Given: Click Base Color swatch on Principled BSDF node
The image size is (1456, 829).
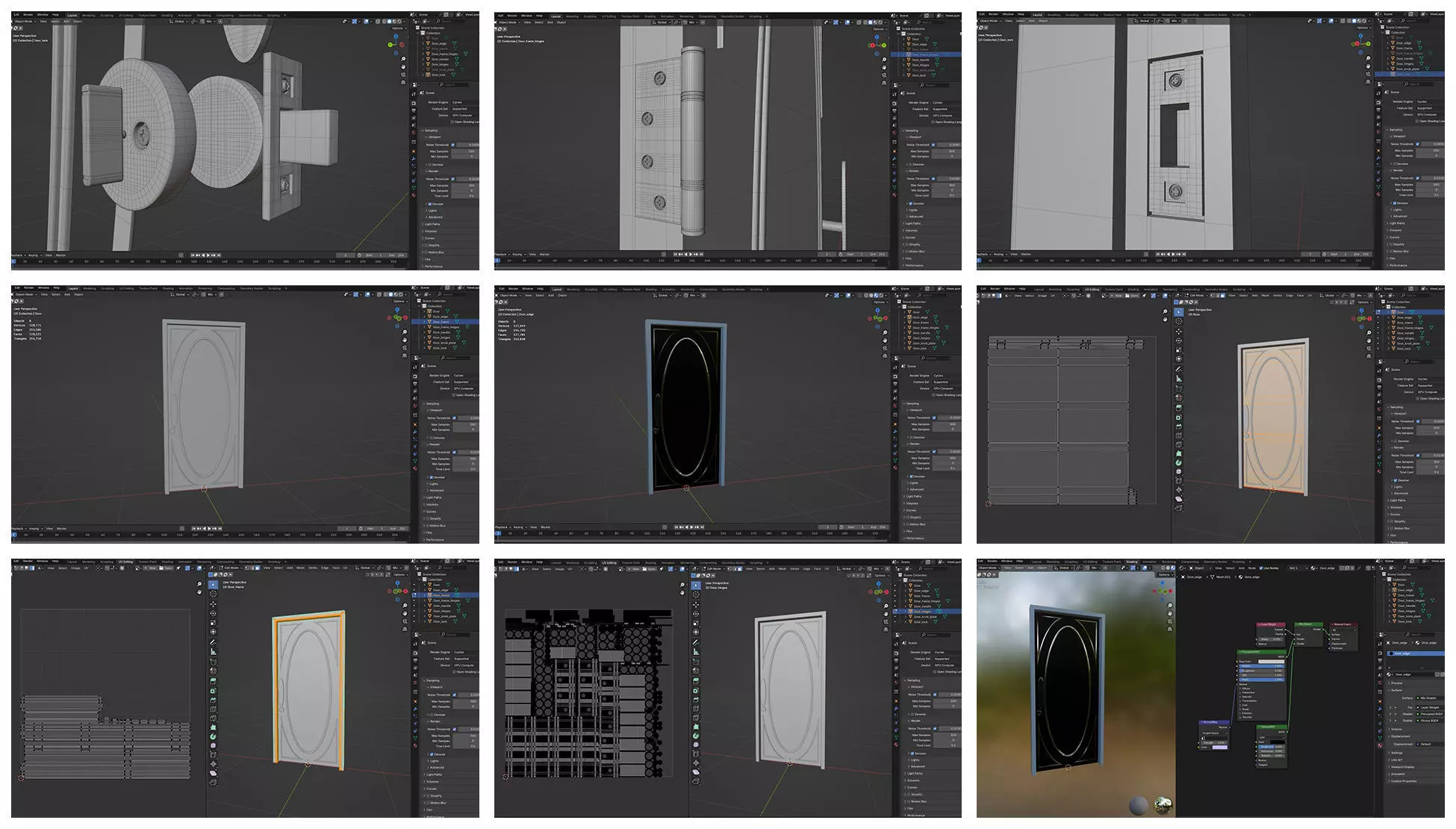Looking at the screenshot, I should click(x=1271, y=662).
